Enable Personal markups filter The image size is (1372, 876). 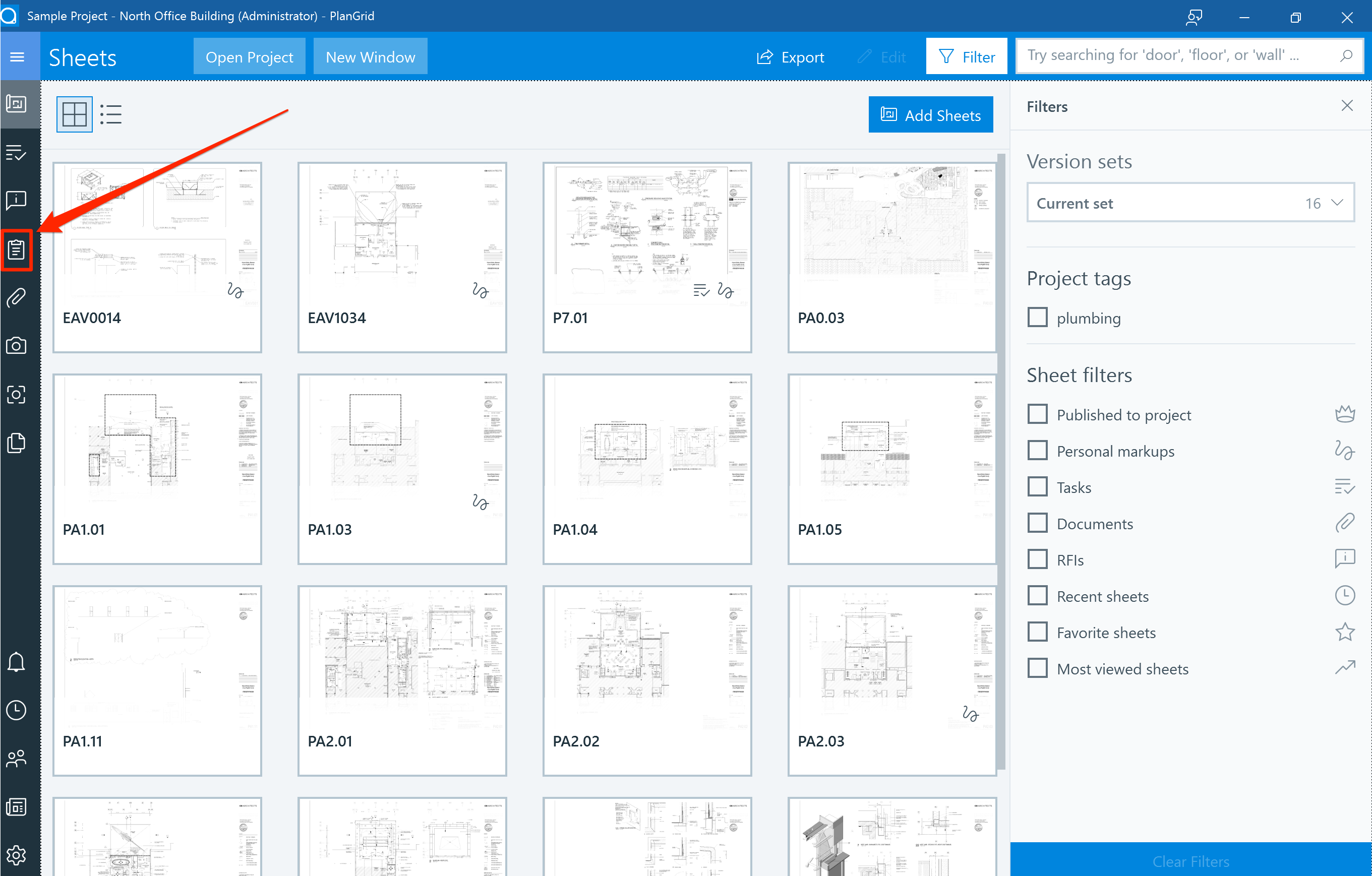point(1038,451)
